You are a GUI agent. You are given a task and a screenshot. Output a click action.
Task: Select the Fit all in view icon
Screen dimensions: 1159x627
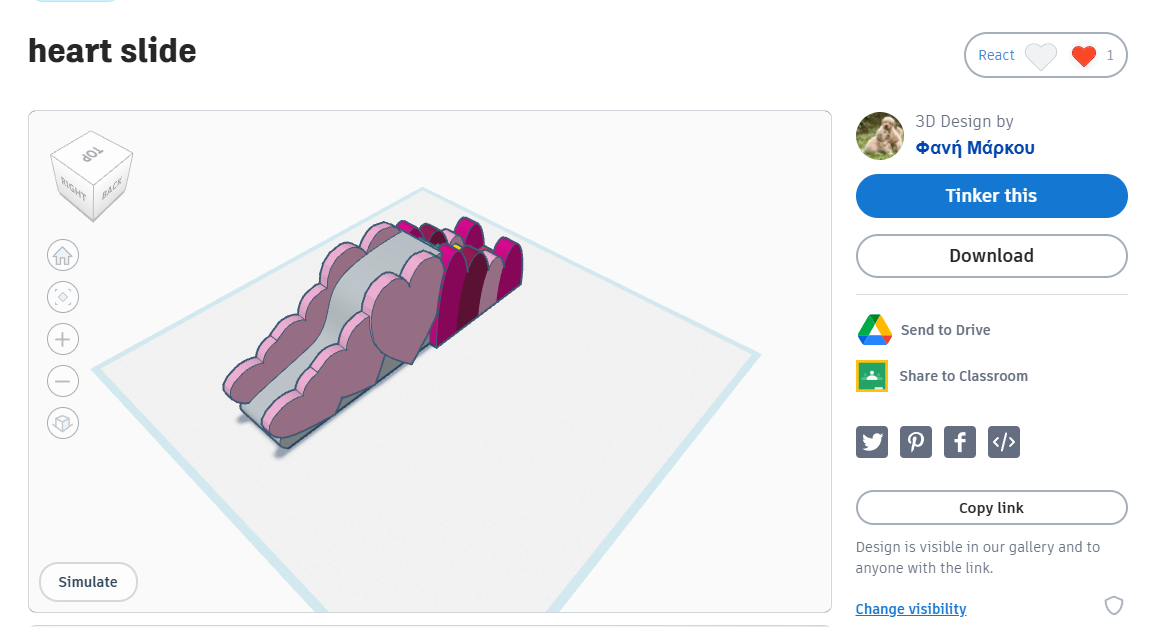[63, 297]
